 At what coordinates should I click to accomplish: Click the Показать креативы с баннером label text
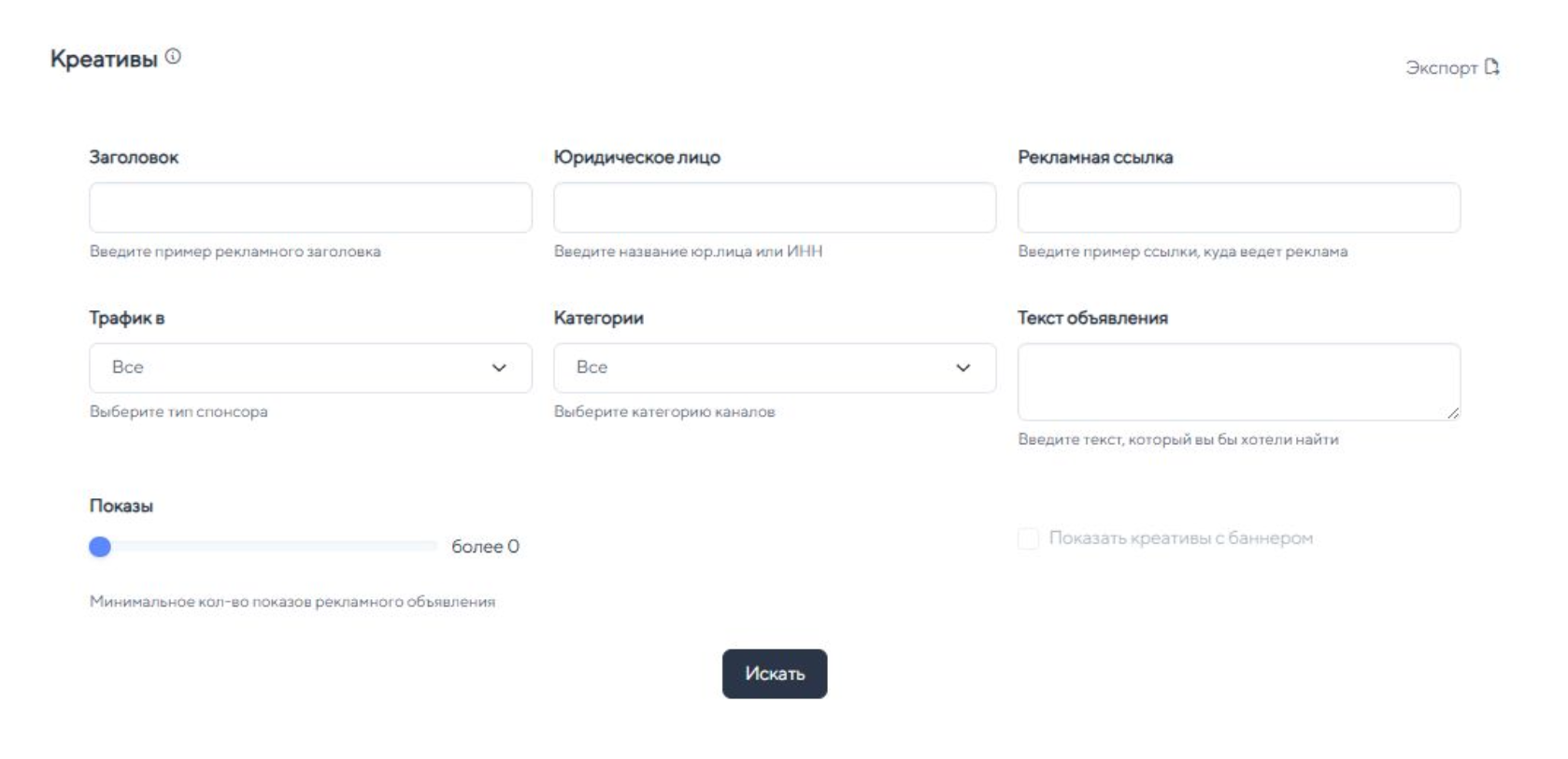(1180, 538)
